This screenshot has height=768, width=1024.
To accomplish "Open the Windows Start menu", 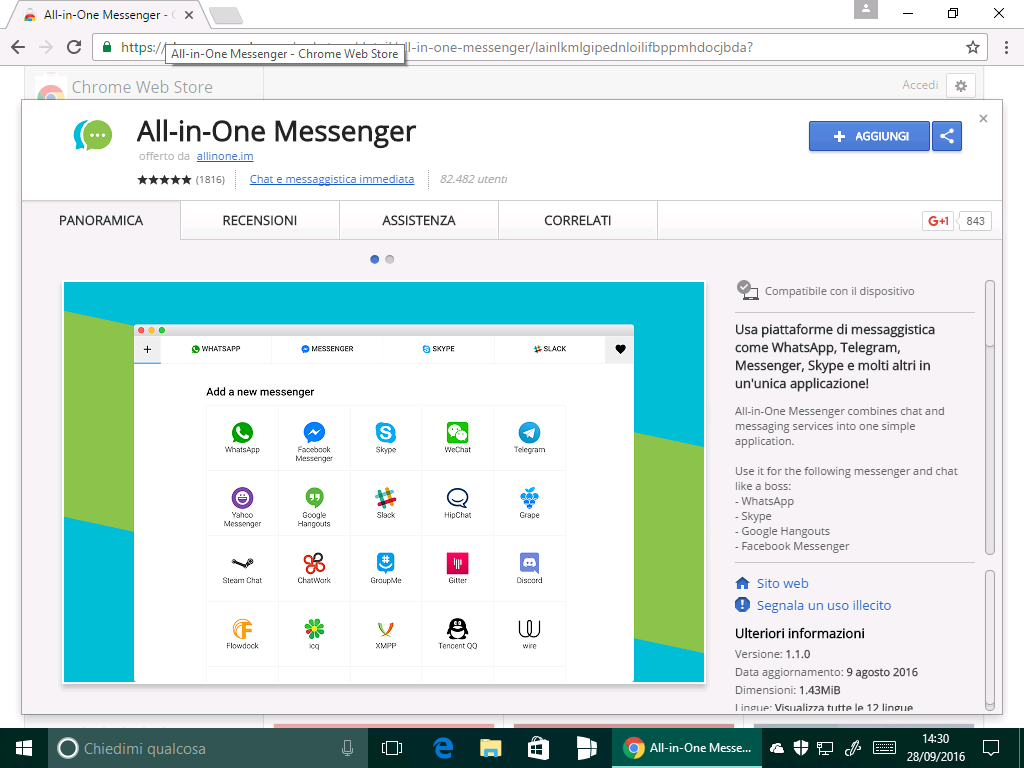I will [x=24, y=748].
